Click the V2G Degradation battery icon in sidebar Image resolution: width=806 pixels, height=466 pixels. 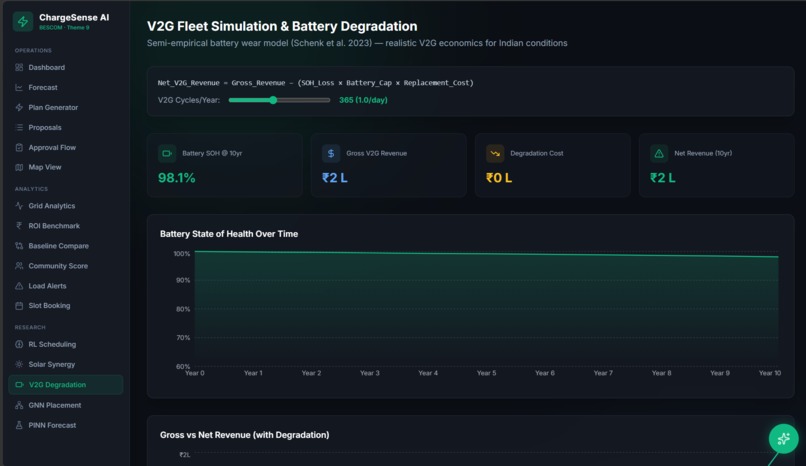[20, 384]
